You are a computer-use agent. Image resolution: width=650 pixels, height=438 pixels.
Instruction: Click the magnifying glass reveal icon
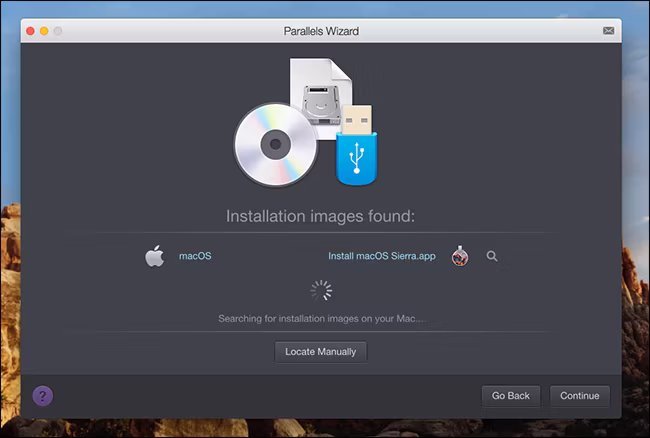(492, 256)
